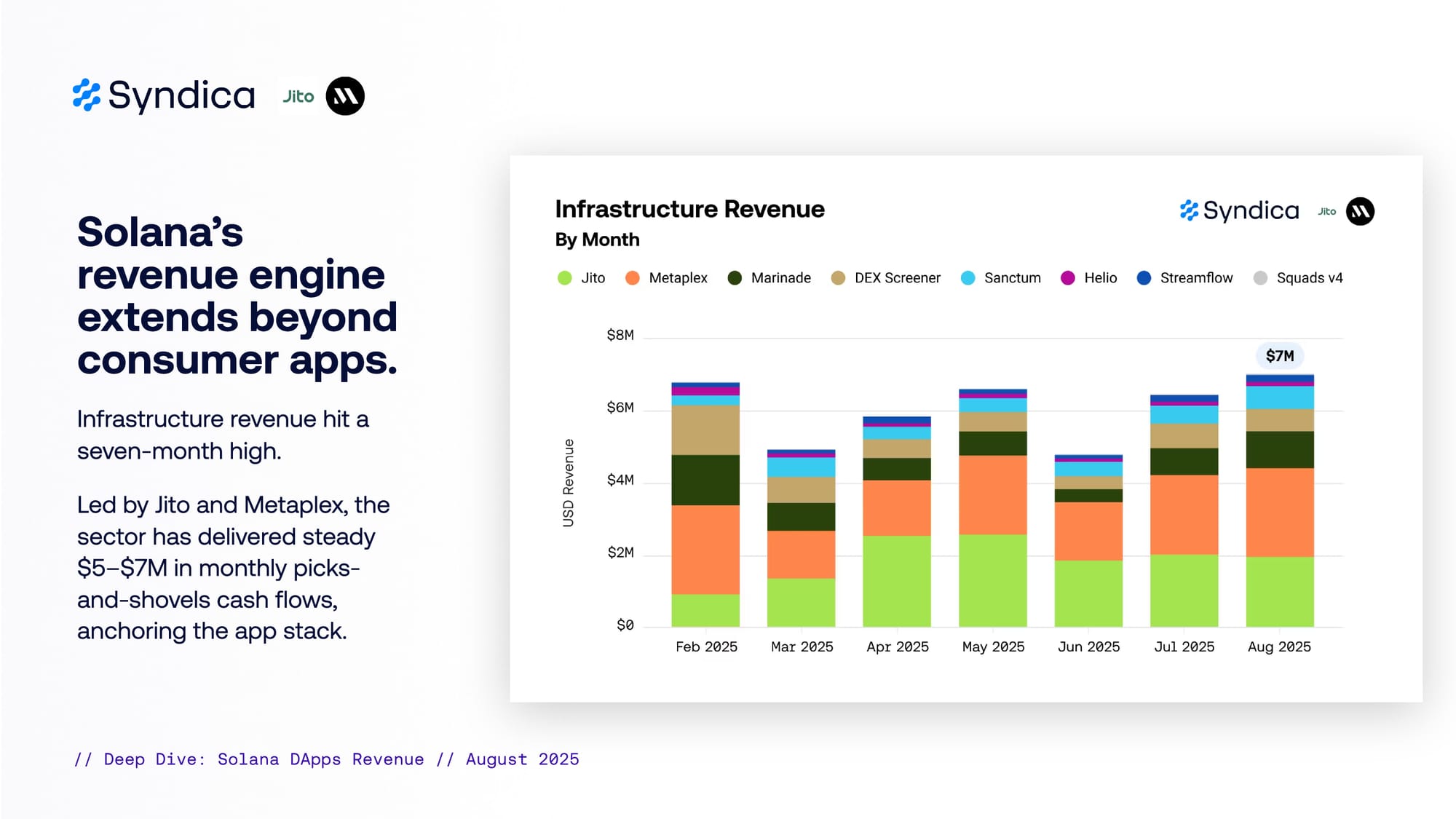The width and height of the screenshot is (1456, 819).
Task: Select the orange Metaplex legend dot
Action: coord(633,278)
